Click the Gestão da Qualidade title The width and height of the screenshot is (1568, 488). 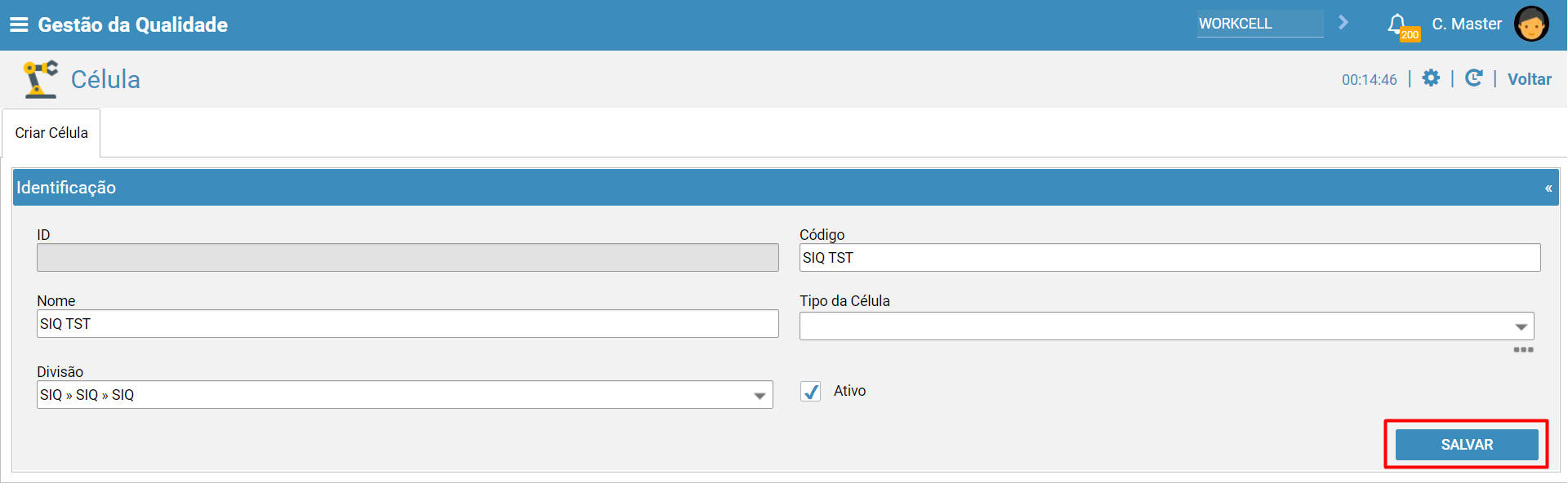pos(133,24)
